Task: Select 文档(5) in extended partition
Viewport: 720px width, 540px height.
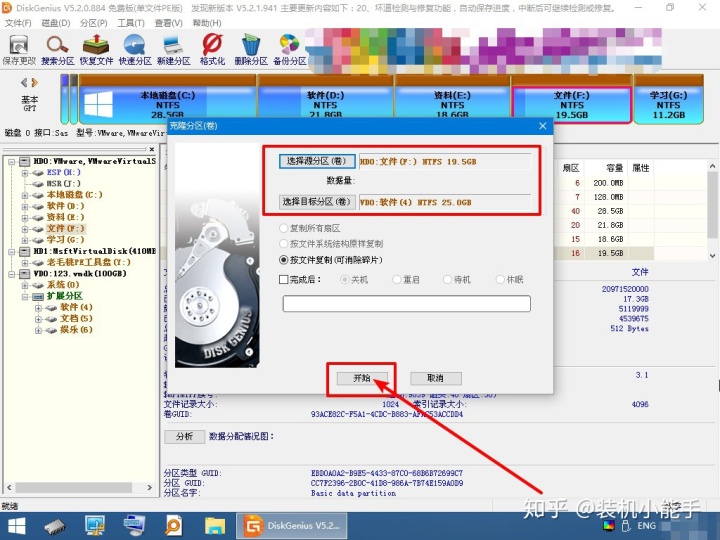Action: pos(76,318)
